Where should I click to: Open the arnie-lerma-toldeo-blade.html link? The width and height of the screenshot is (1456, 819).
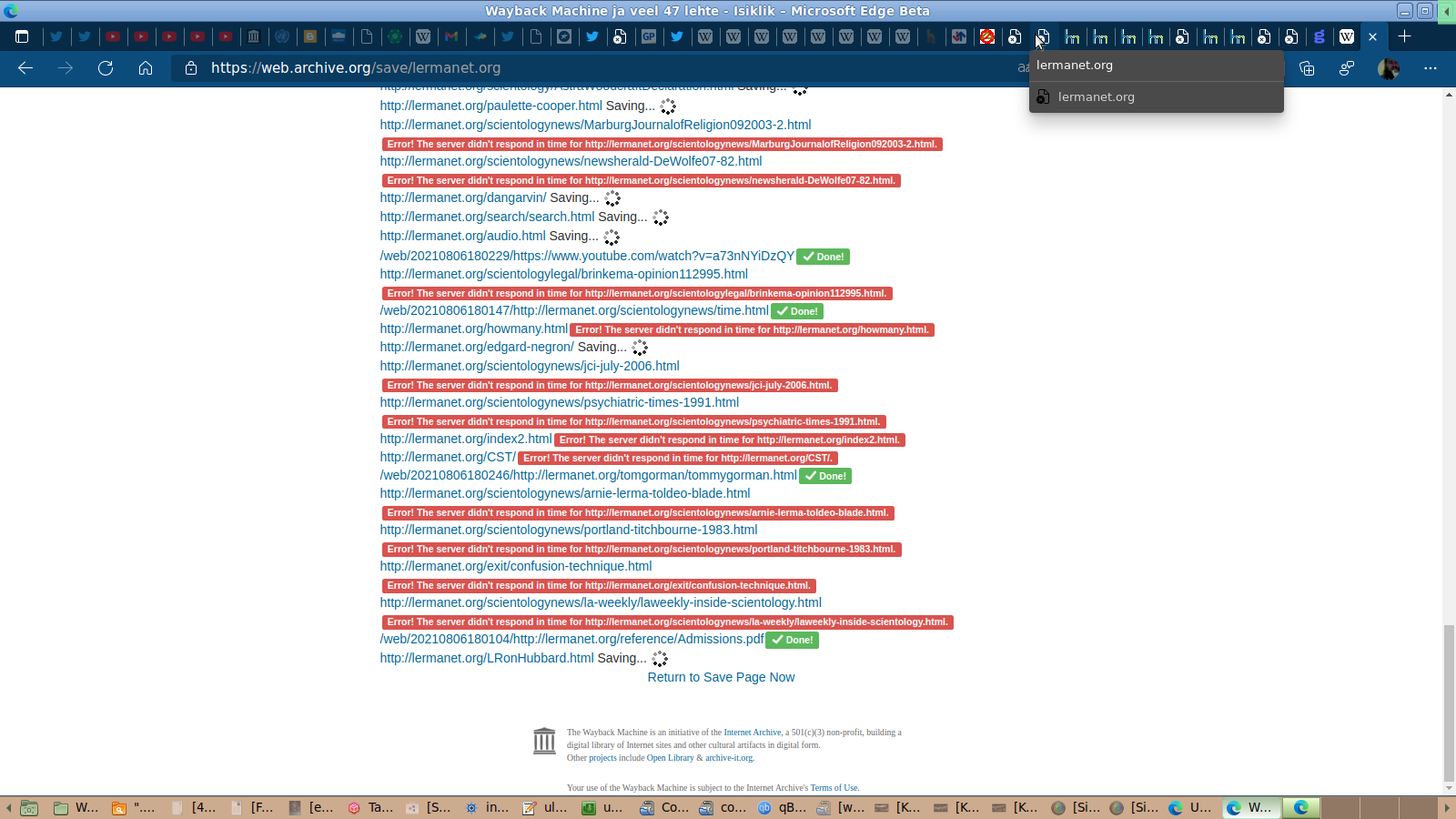(x=565, y=493)
